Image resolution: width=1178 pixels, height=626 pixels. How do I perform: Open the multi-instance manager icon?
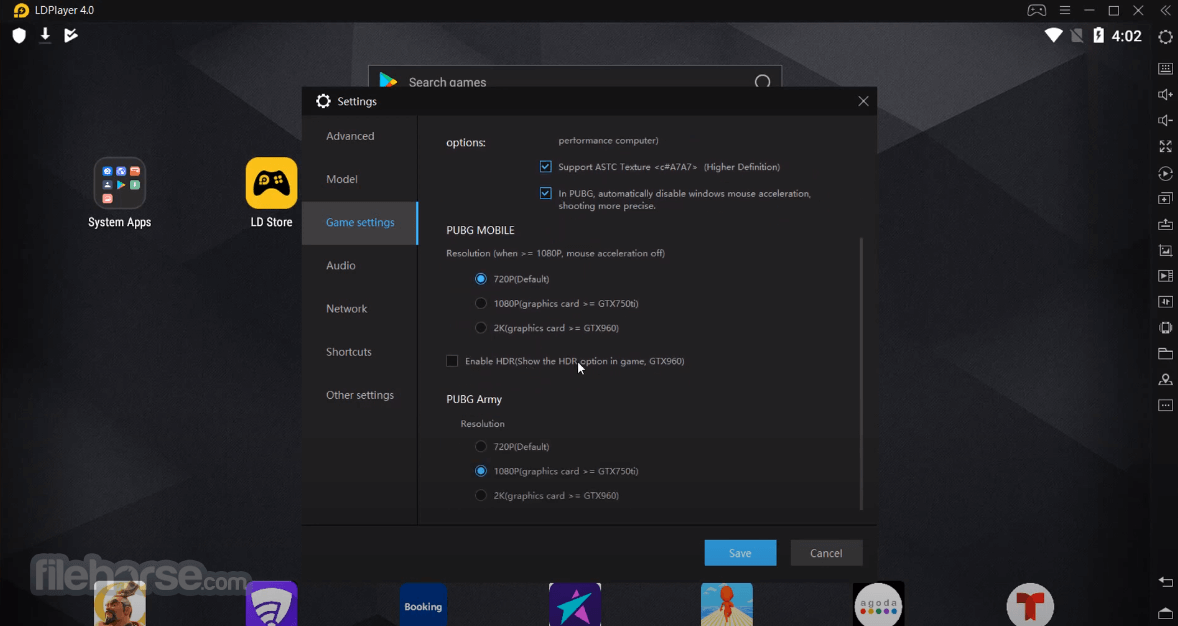1165,198
